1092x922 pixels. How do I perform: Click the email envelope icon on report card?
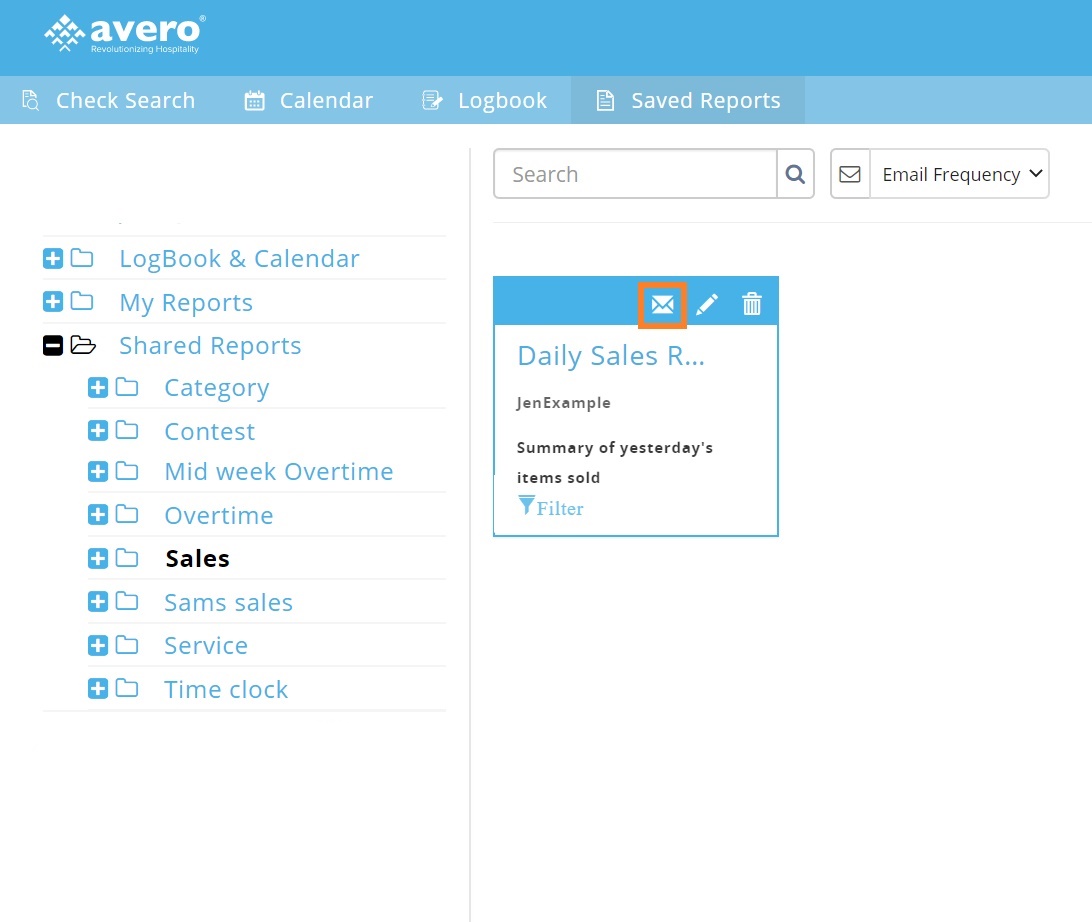pyautogui.click(x=662, y=304)
